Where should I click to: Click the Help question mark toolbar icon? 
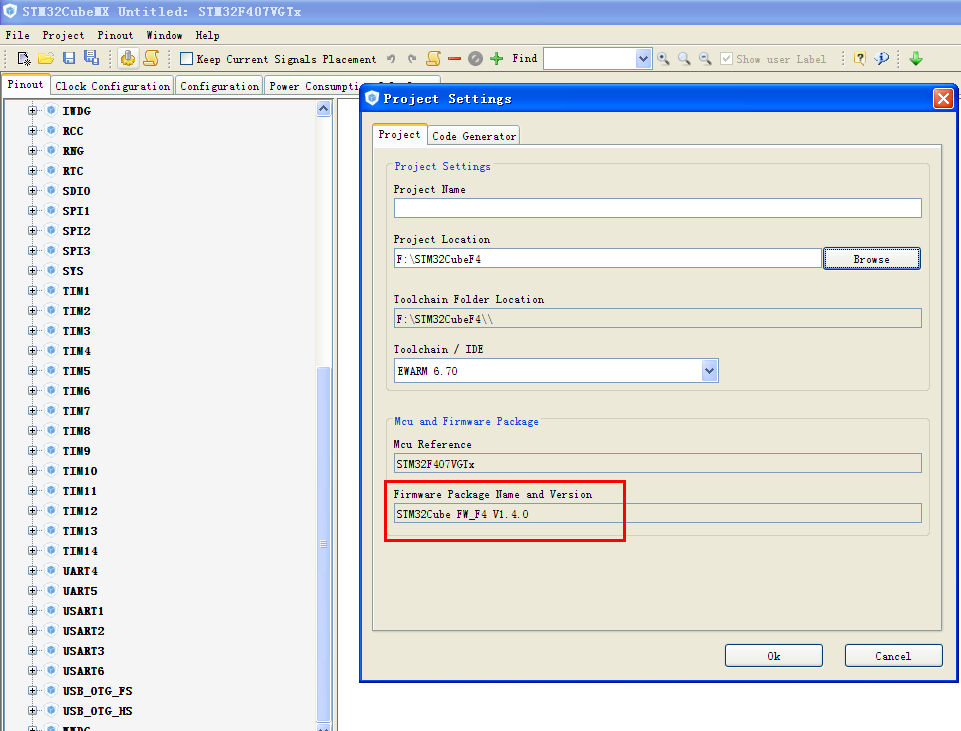pyautogui.click(x=860, y=59)
